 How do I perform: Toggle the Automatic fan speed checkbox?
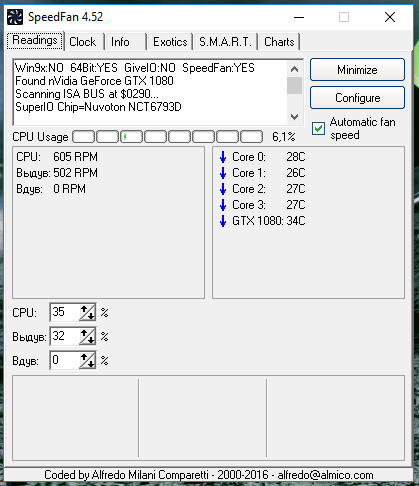(318, 128)
